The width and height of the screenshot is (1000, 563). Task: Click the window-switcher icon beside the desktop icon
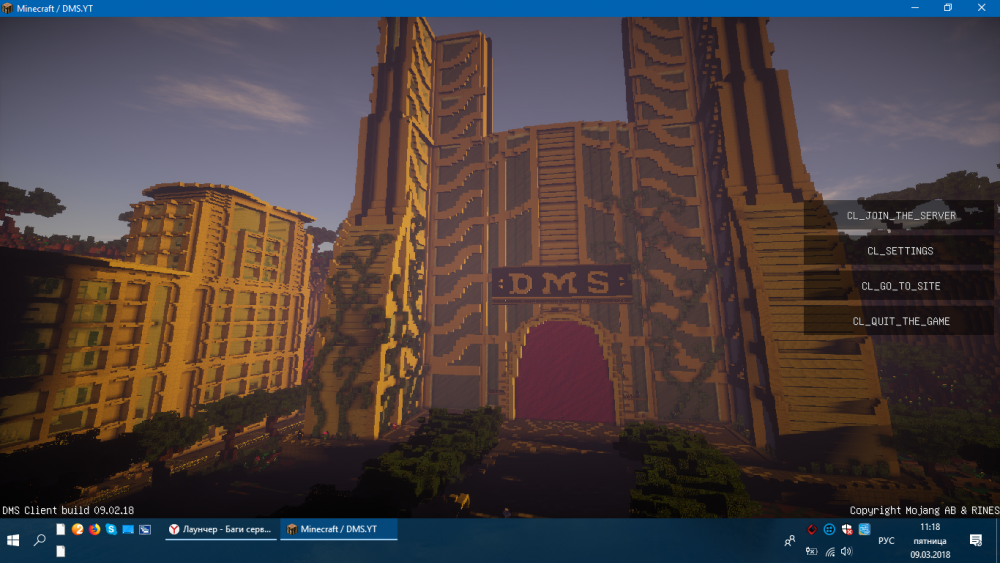145,529
